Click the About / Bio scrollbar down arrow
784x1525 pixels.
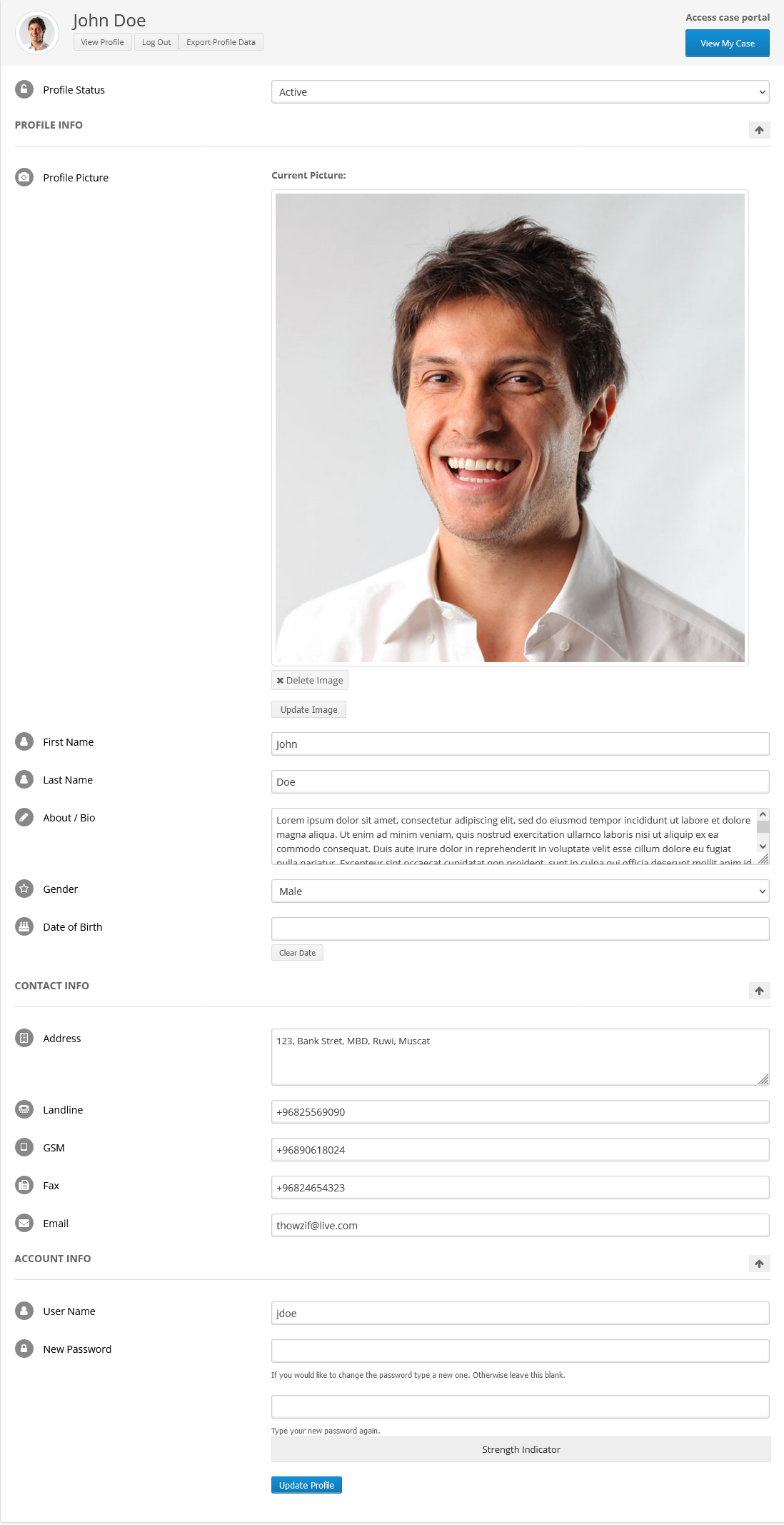[x=763, y=846]
